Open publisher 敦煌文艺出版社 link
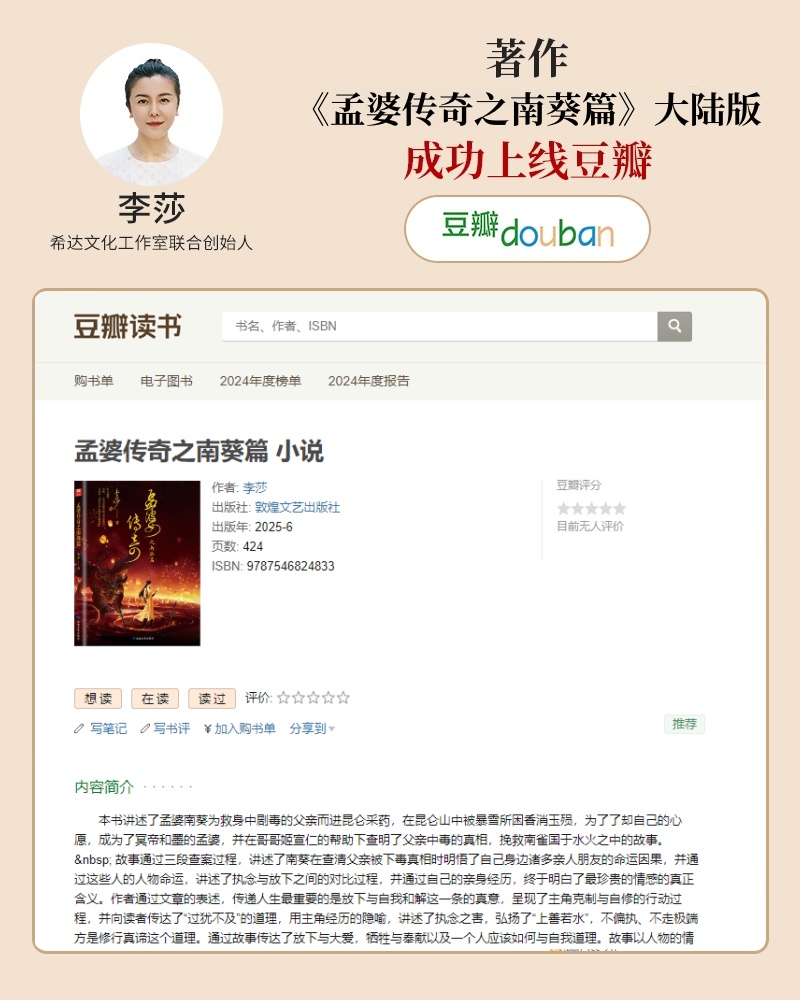Viewport: 800px width, 1000px height. click(297, 508)
